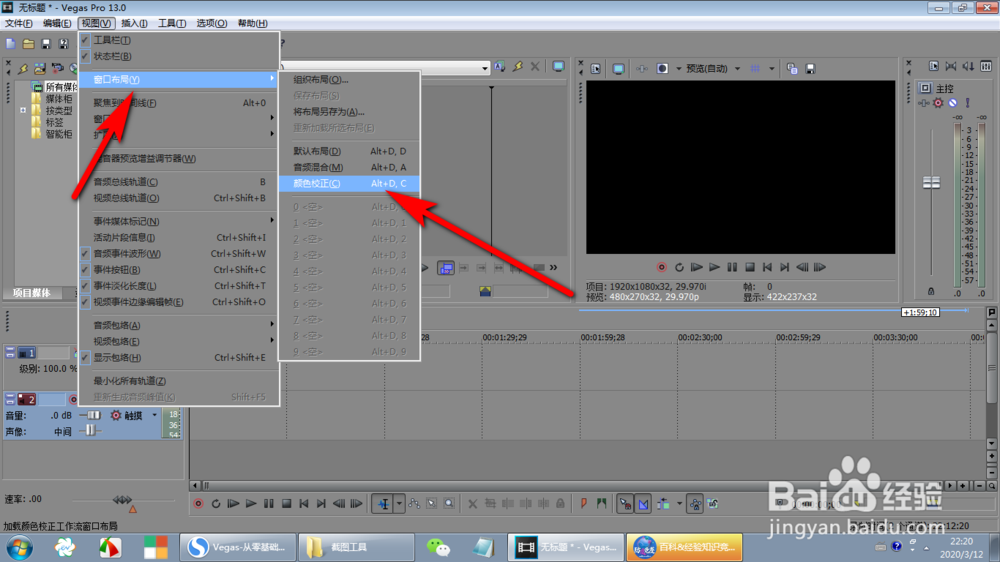Click the Ignore Event Grouping icon
The image size is (1000, 562).
click(713, 504)
